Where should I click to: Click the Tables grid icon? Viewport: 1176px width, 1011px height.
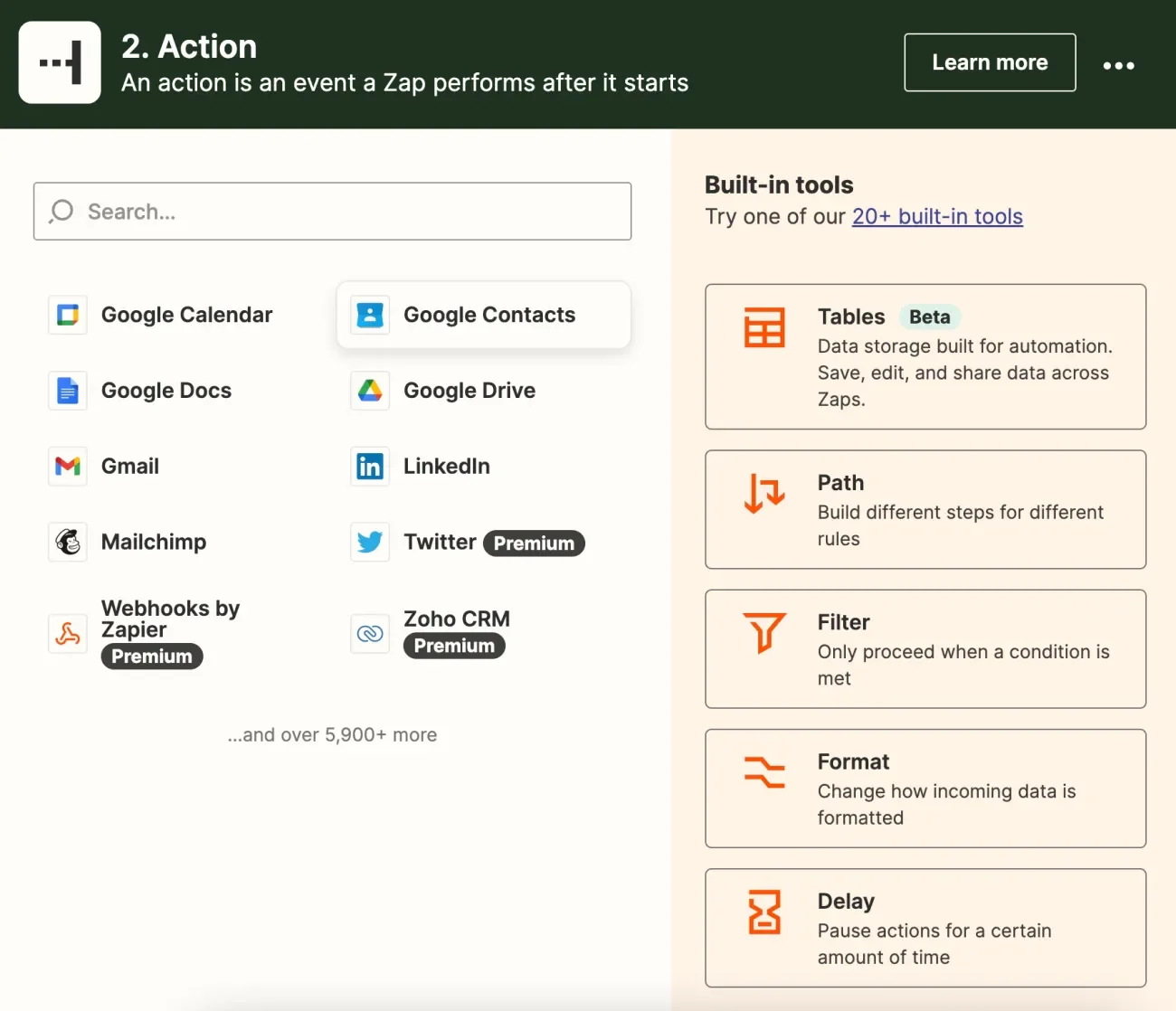coord(764,327)
